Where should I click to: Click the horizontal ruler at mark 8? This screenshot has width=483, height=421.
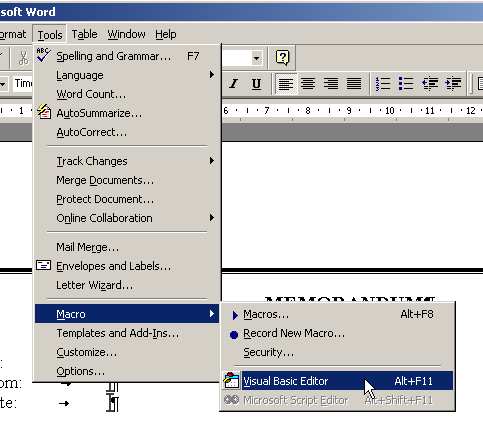(x=308, y=110)
